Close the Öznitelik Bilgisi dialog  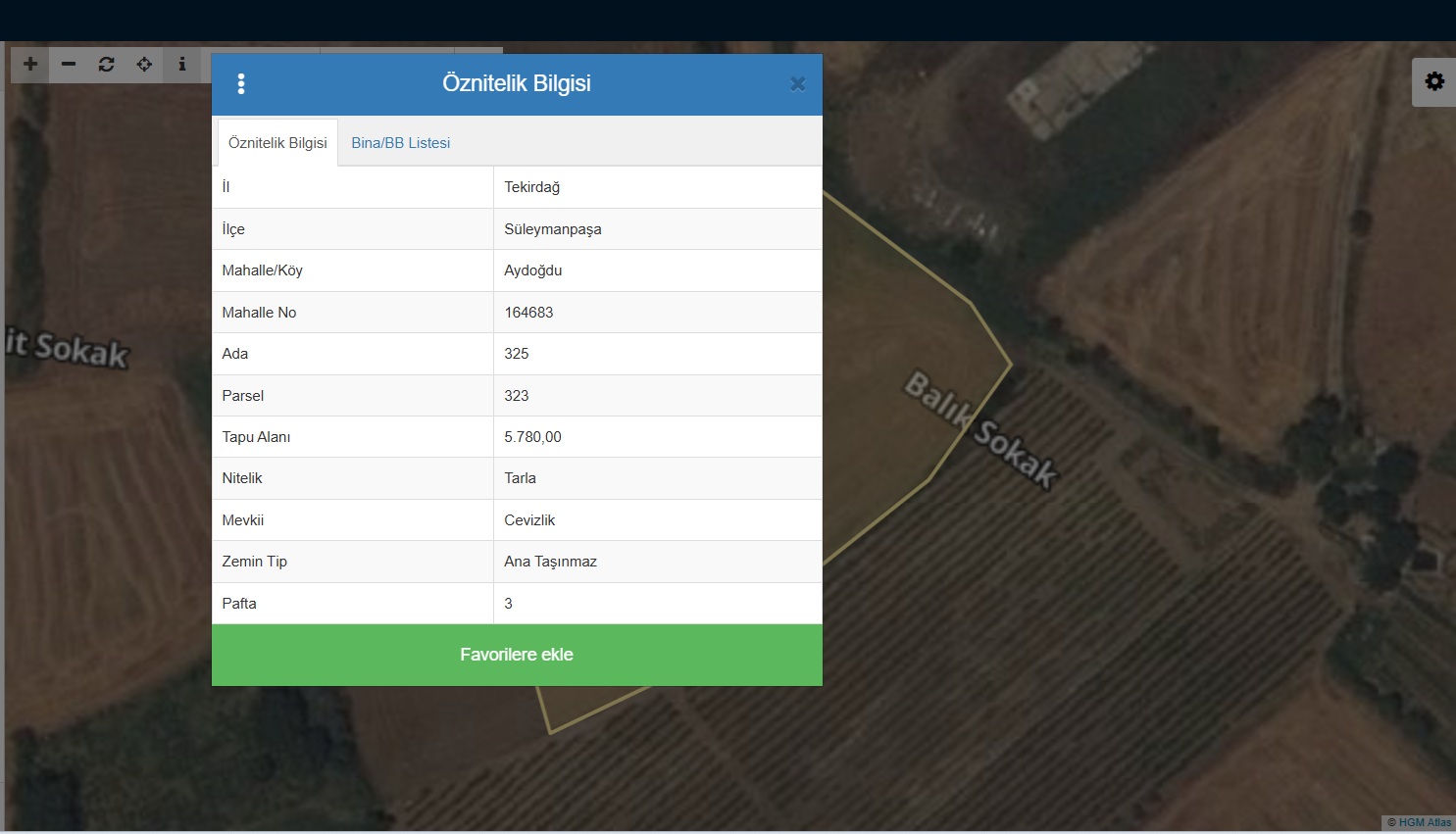(x=797, y=84)
